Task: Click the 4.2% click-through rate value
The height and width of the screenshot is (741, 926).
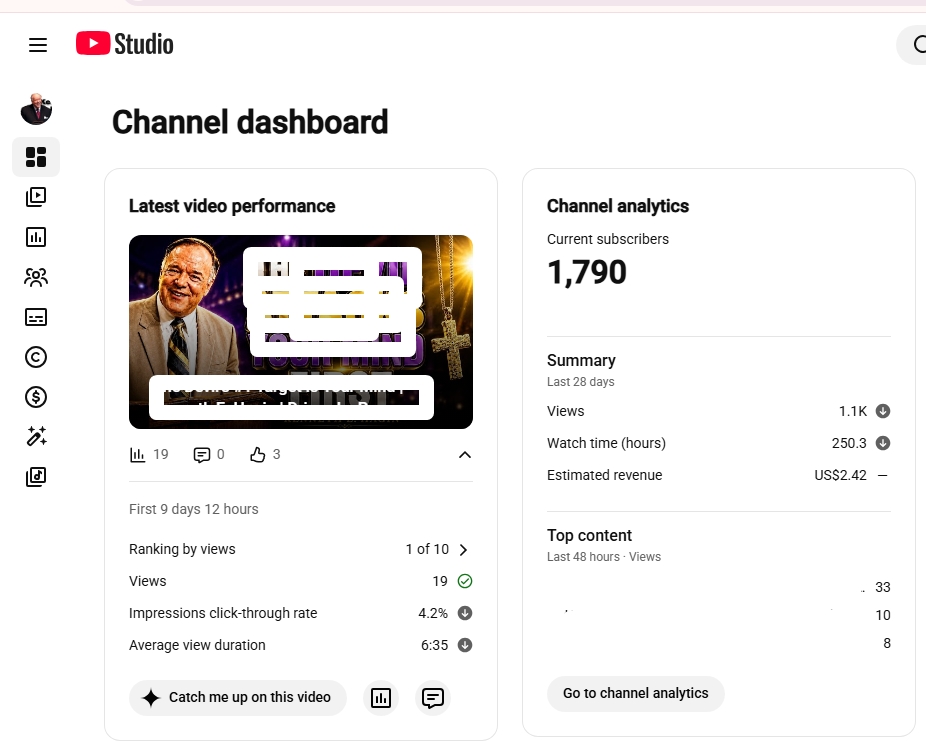Action: 433,613
